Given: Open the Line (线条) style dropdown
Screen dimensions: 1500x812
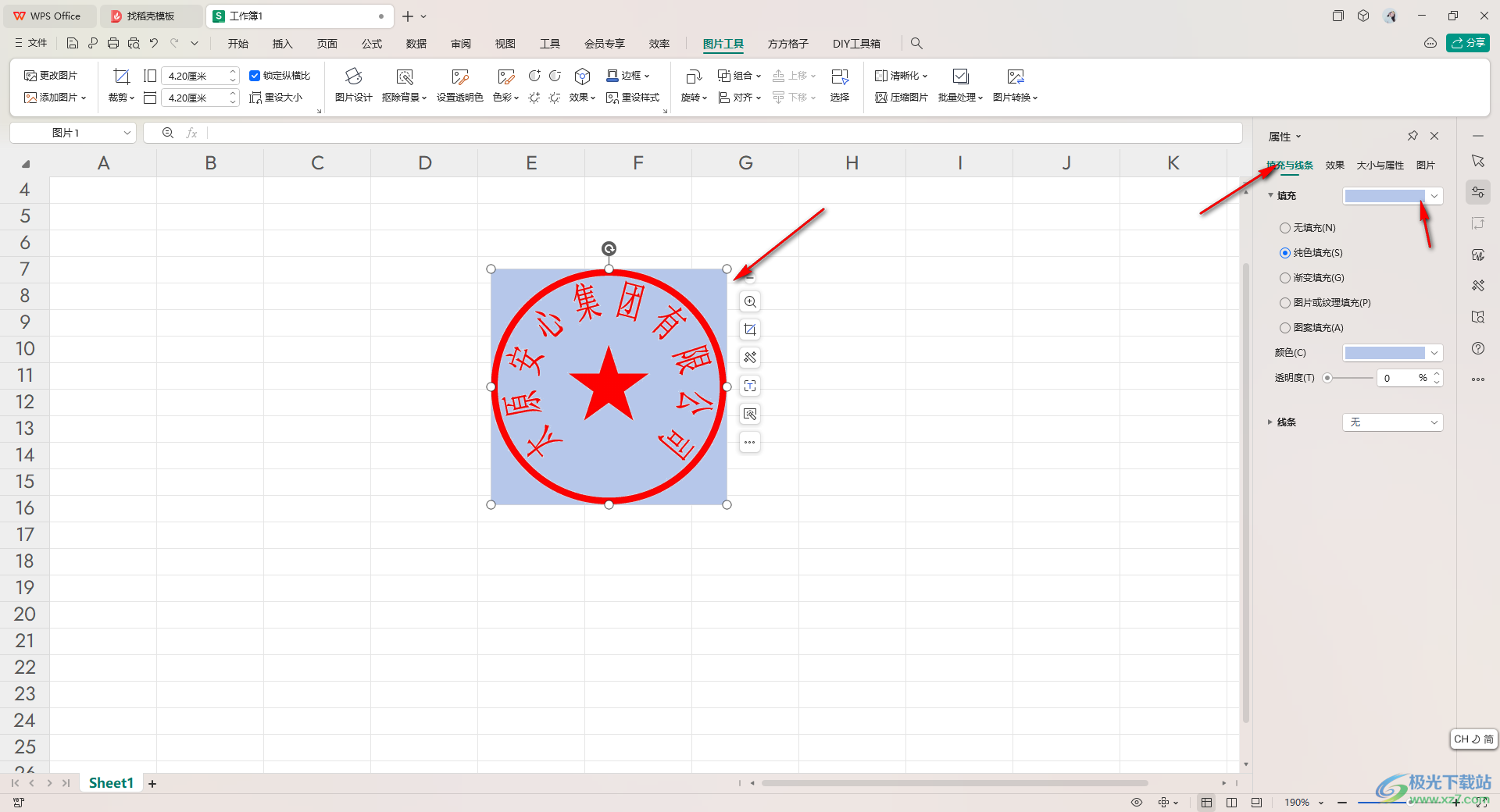Looking at the screenshot, I should coord(1392,422).
